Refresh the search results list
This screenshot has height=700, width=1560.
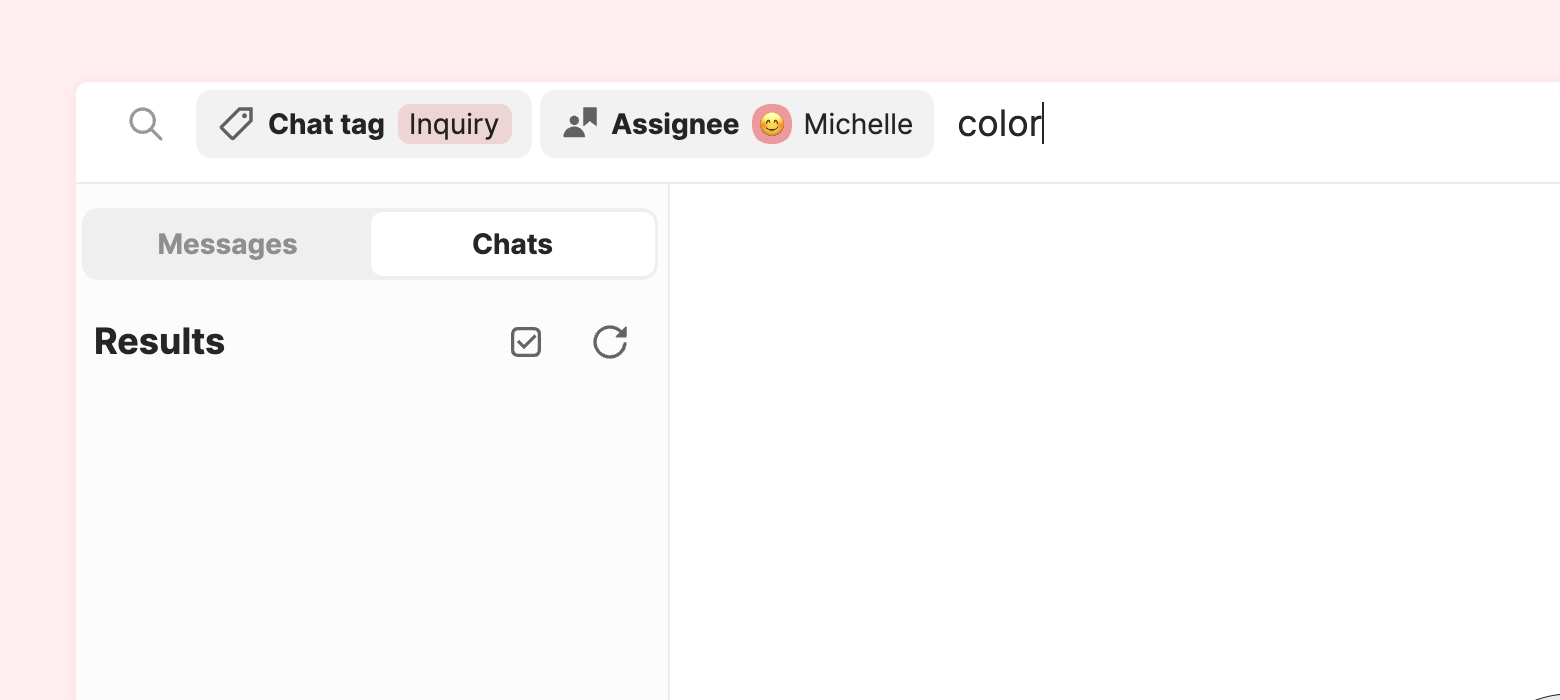[x=610, y=342]
